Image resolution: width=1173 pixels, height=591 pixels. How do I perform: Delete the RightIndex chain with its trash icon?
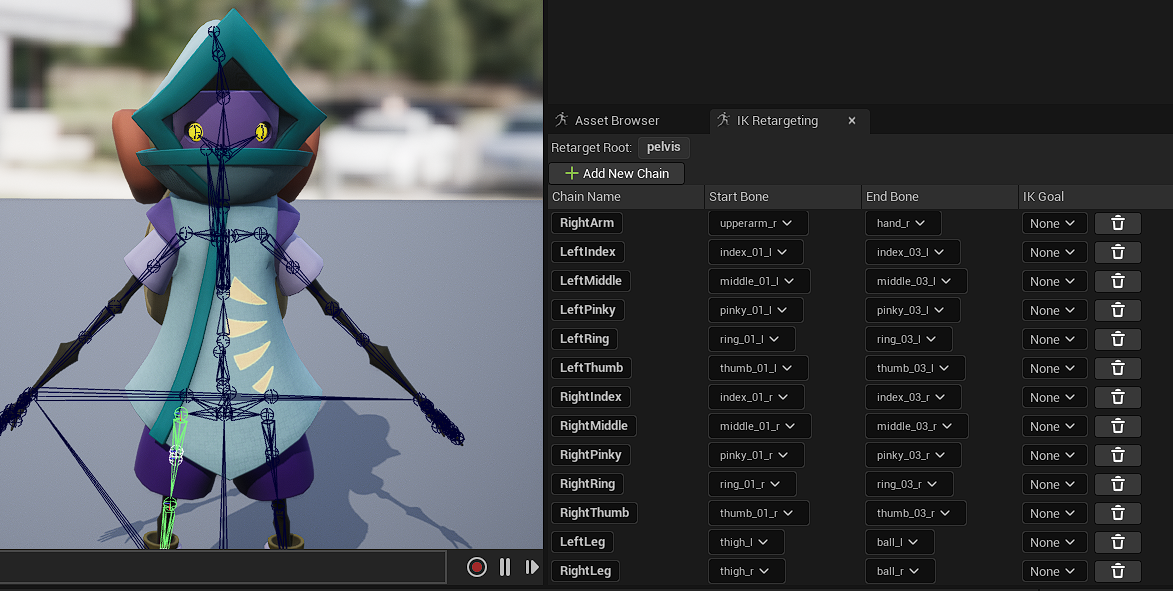point(1118,397)
